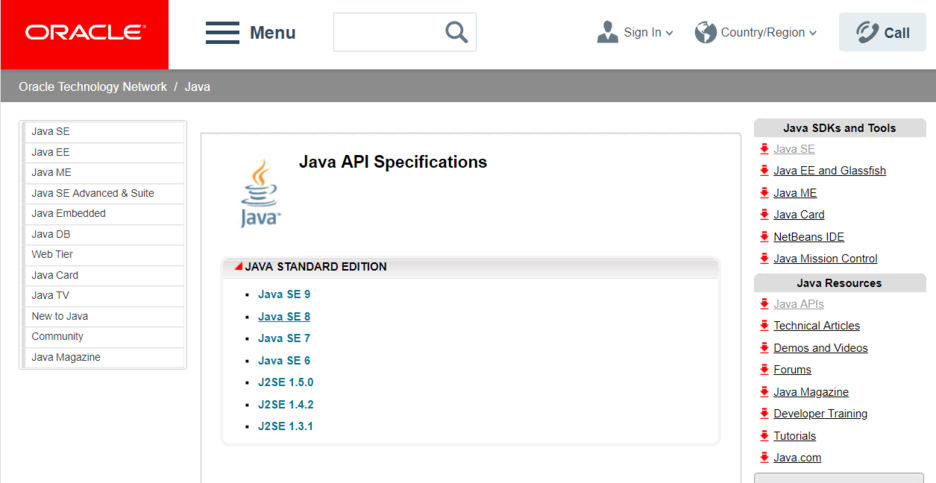Image resolution: width=936 pixels, height=483 pixels.
Task: Click the Java Resources header
Action: pyautogui.click(x=839, y=283)
